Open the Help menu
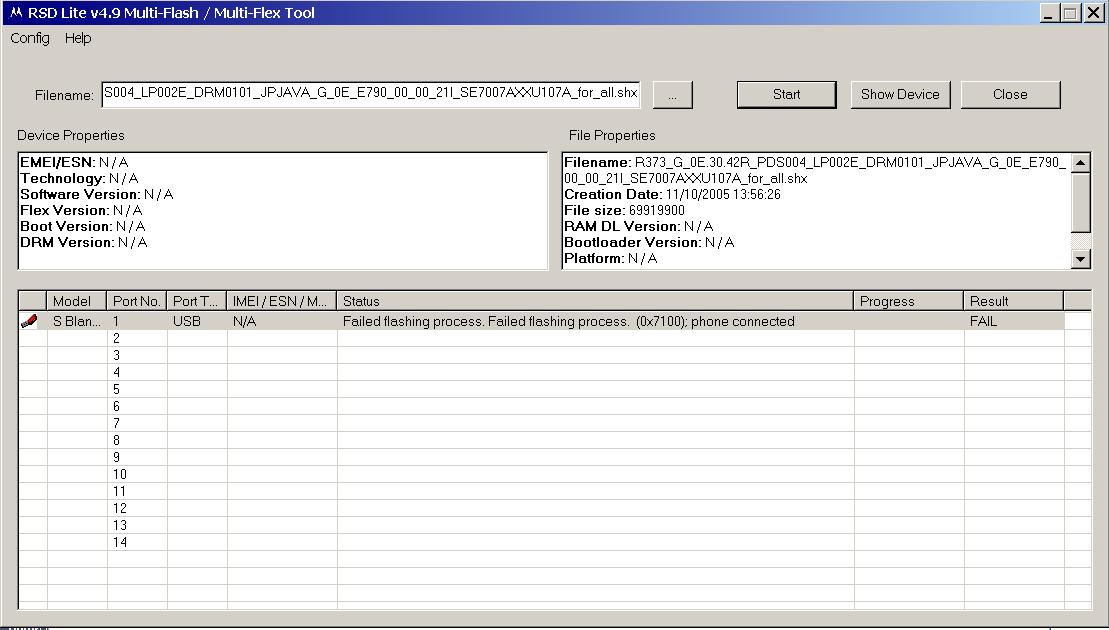The image size is (1109, 630). [78, 38]
